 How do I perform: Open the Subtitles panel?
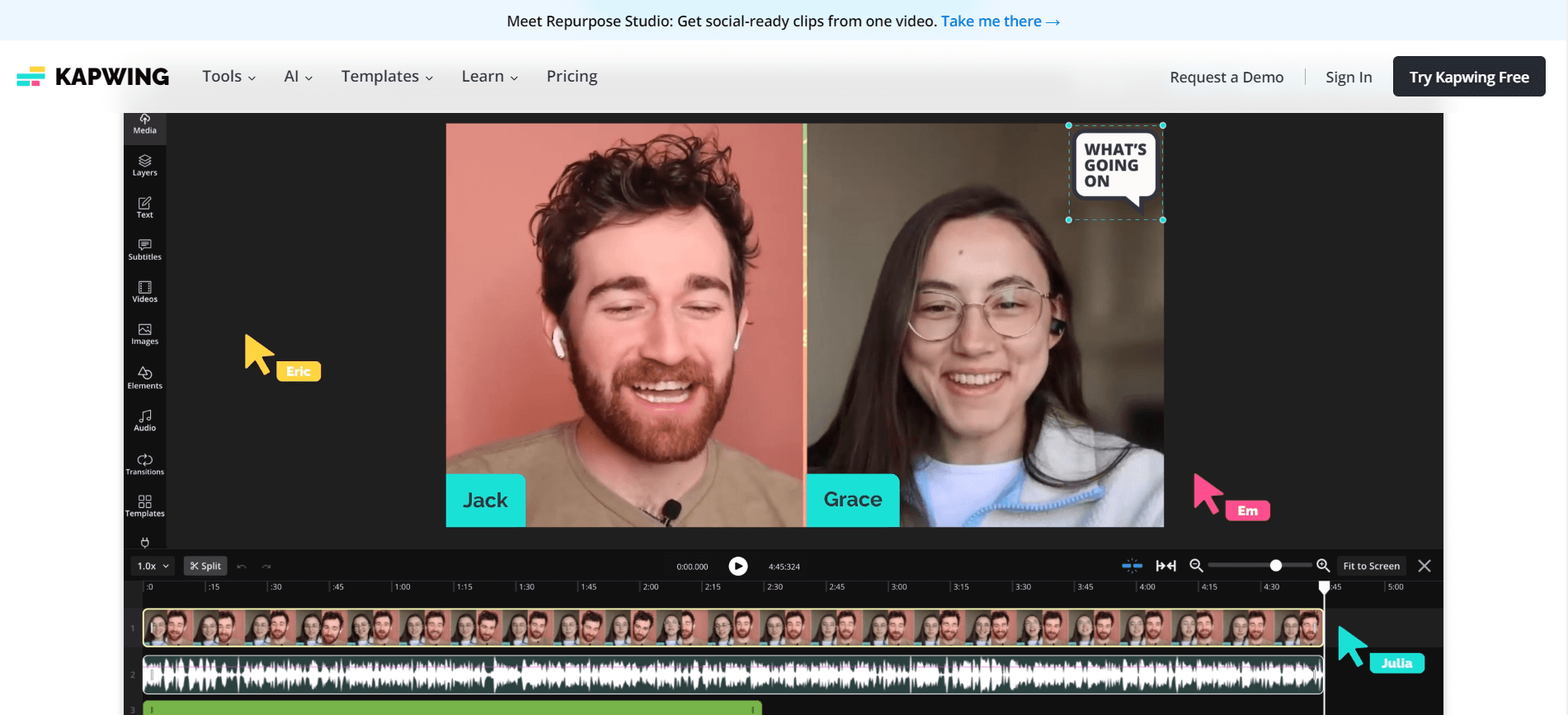[144, 250]
